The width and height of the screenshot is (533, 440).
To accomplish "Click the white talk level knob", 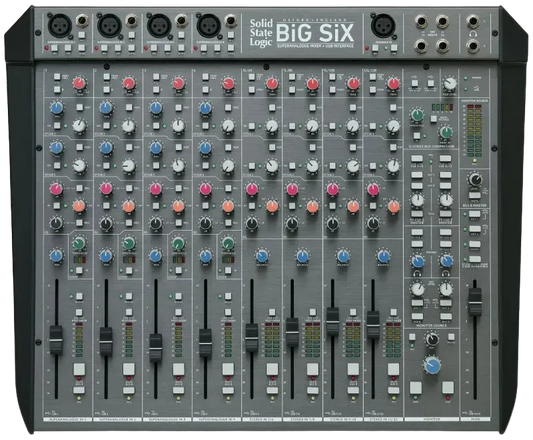I will [x=450, y=83].
